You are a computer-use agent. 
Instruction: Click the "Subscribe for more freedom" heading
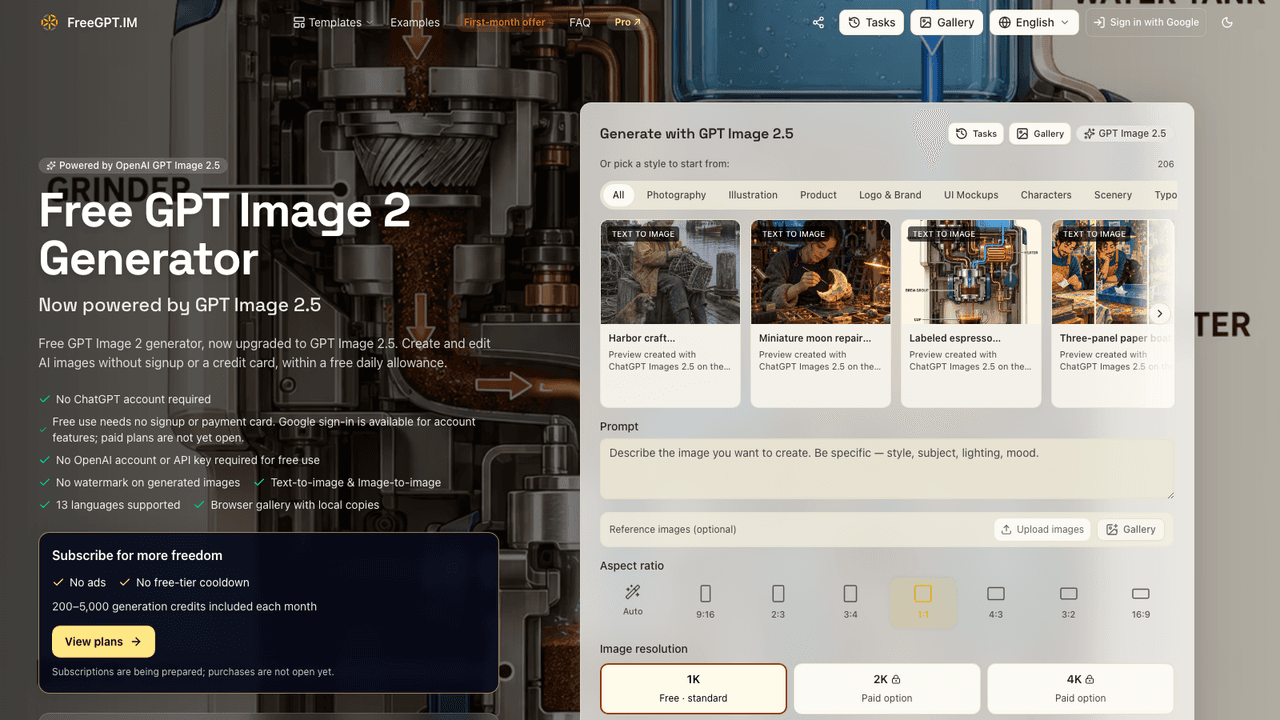pyautogui.click(x=137, y=555)
